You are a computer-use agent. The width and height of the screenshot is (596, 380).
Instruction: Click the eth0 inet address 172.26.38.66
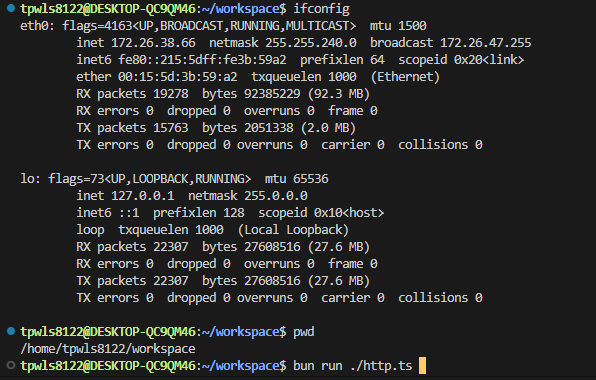153,43
